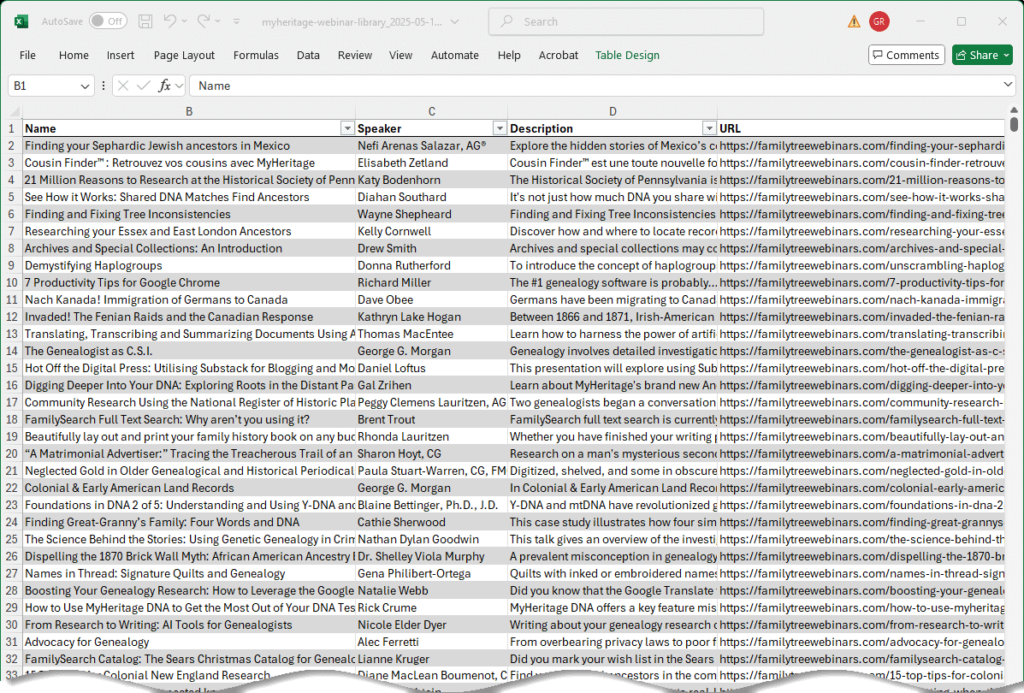Switch to the Table Design tab

point(627,55)
